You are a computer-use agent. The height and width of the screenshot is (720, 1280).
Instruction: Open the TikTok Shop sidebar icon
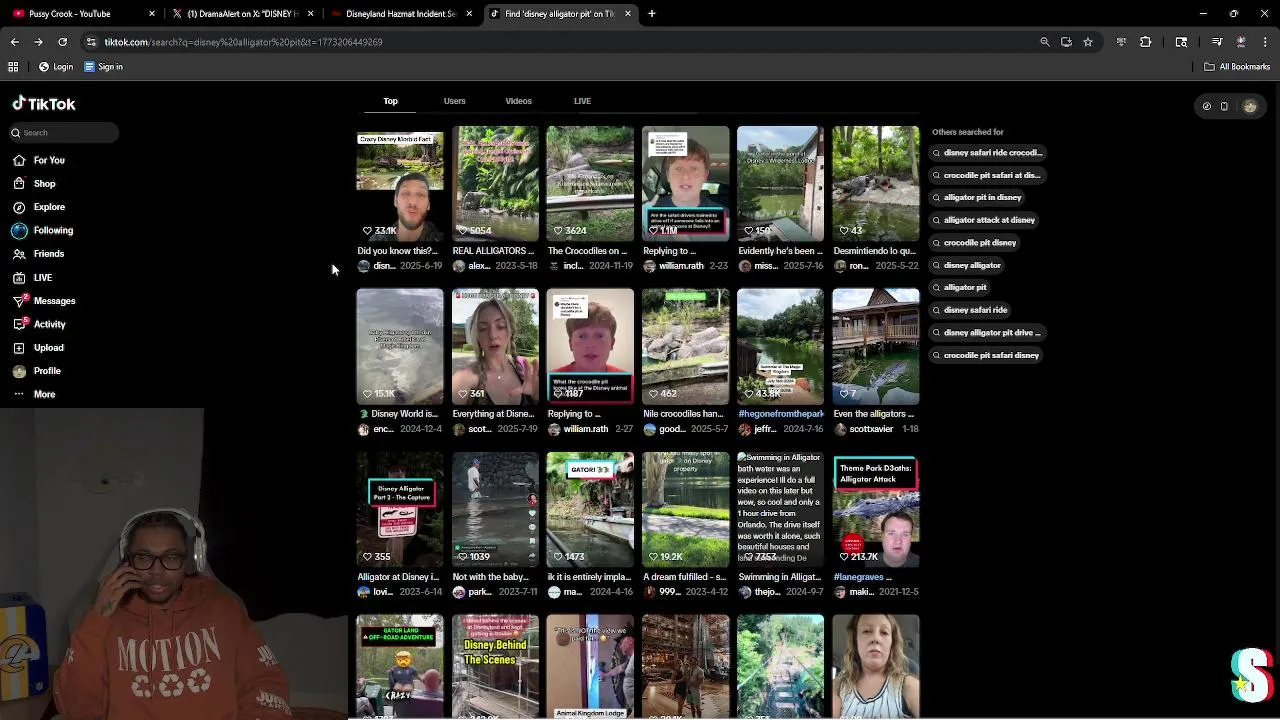pos(19,184)
